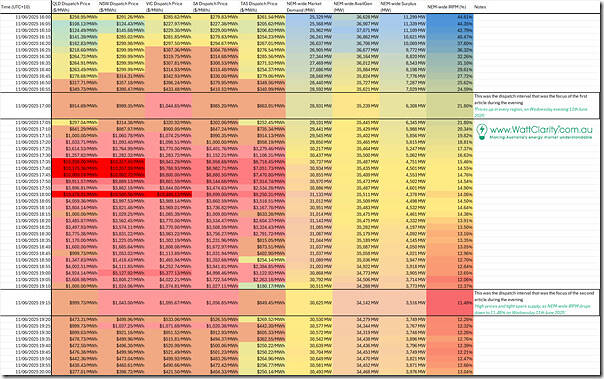Image resolution: width=604 pixels, height=379 pixels.
Task: Select the 'QLD Dispatch Price' column header
Action: click(75, 7)
